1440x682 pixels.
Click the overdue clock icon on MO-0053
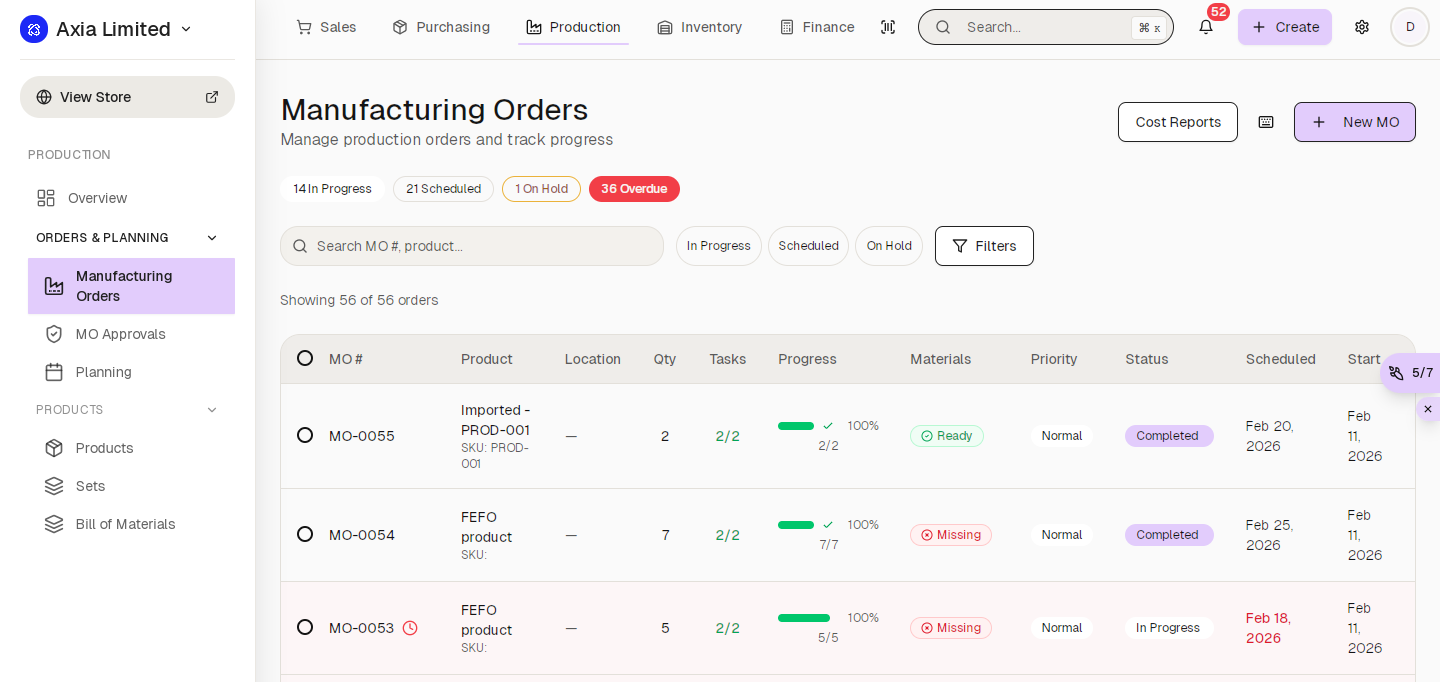coord(410,628)
